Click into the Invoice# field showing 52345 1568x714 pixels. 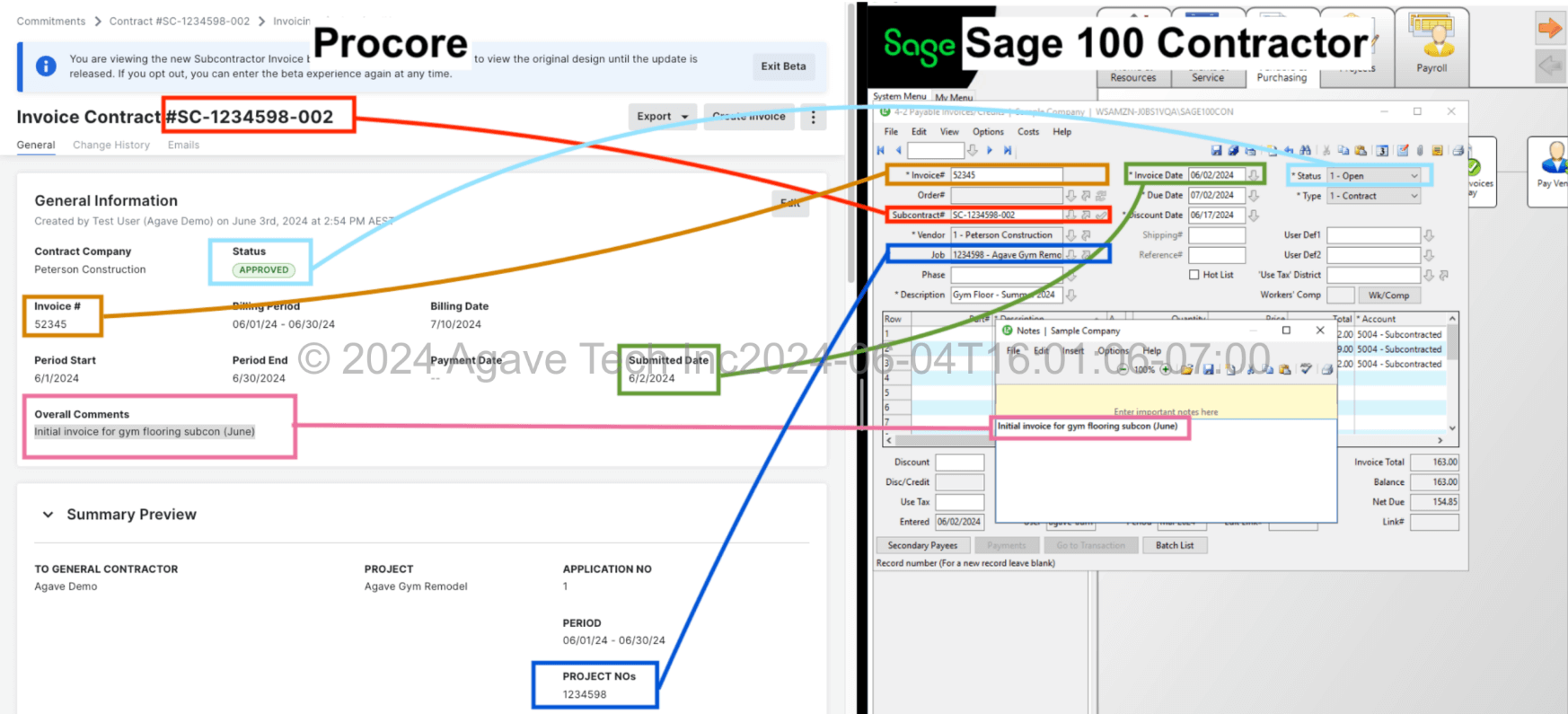(x=1006, y=175)
